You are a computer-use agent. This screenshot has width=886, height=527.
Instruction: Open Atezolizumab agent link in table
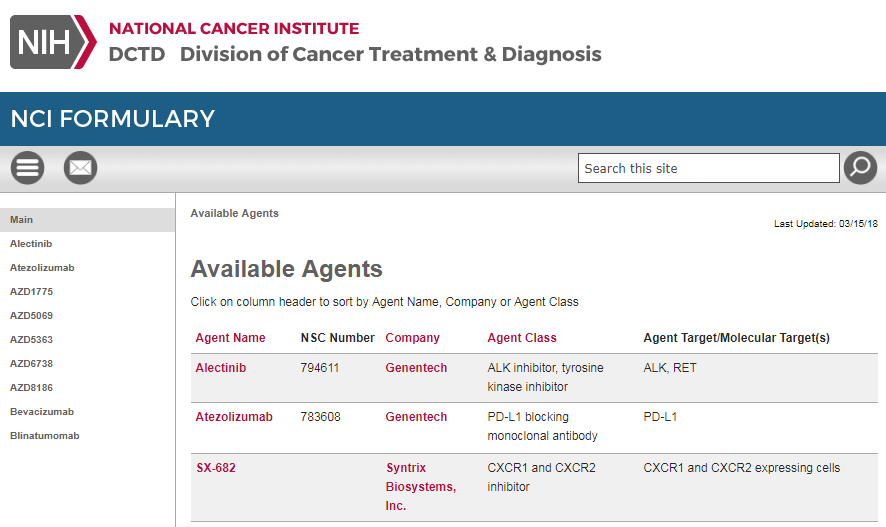(x=234, y=417)
